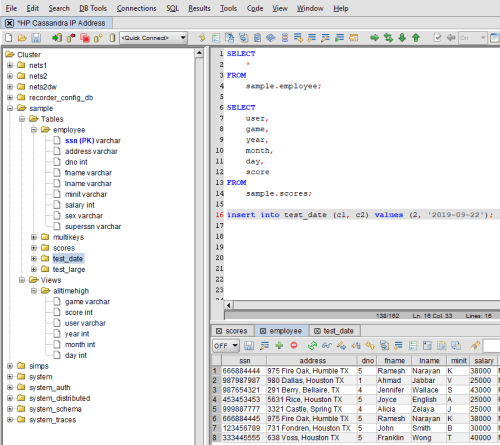The width and height of the screenshot is (500, 445).
Task: Open the SQL menu
Action: pyautogui.click(x=173, y=8)
